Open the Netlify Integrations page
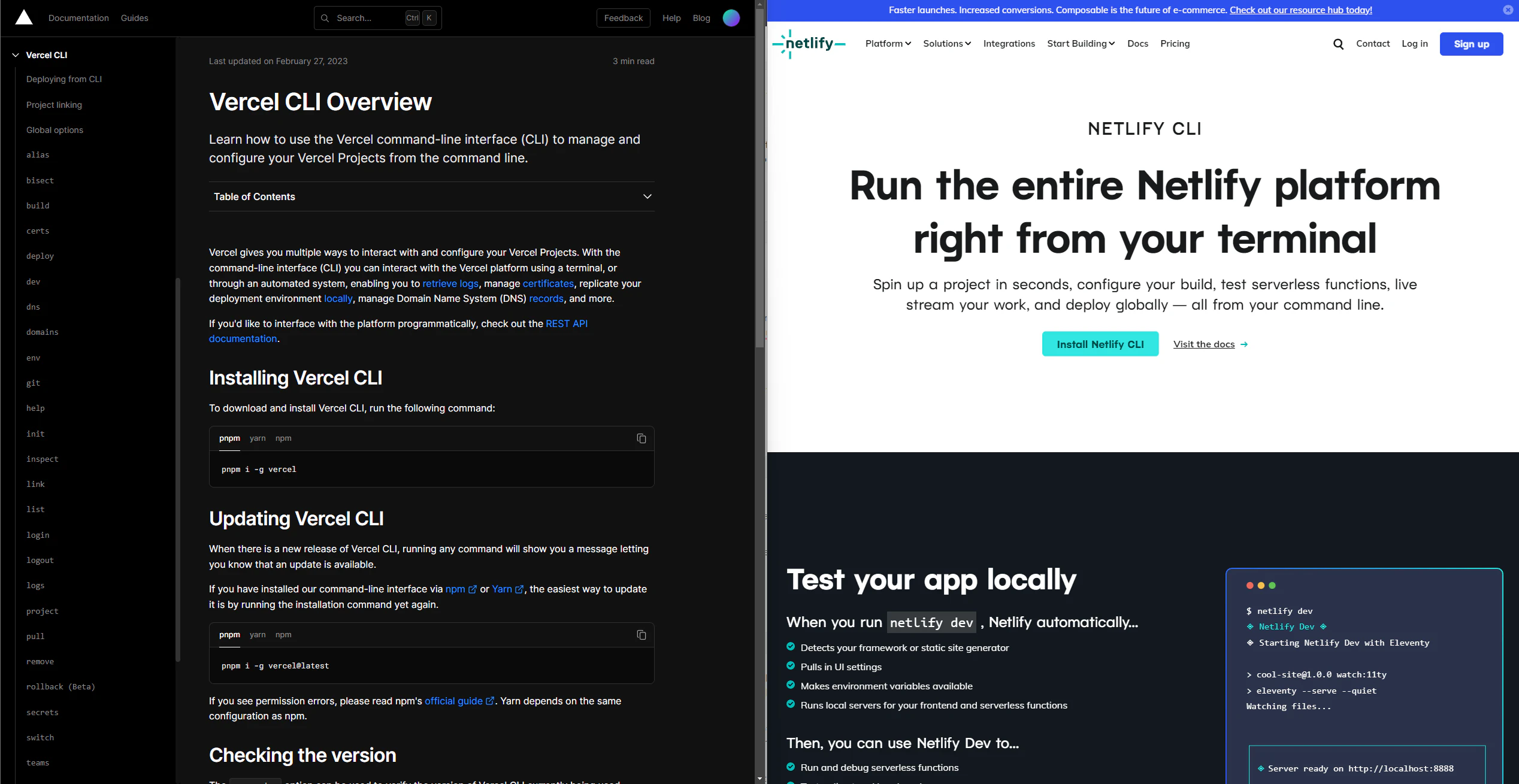1519x784 pixels. (x=1009, y=44)
